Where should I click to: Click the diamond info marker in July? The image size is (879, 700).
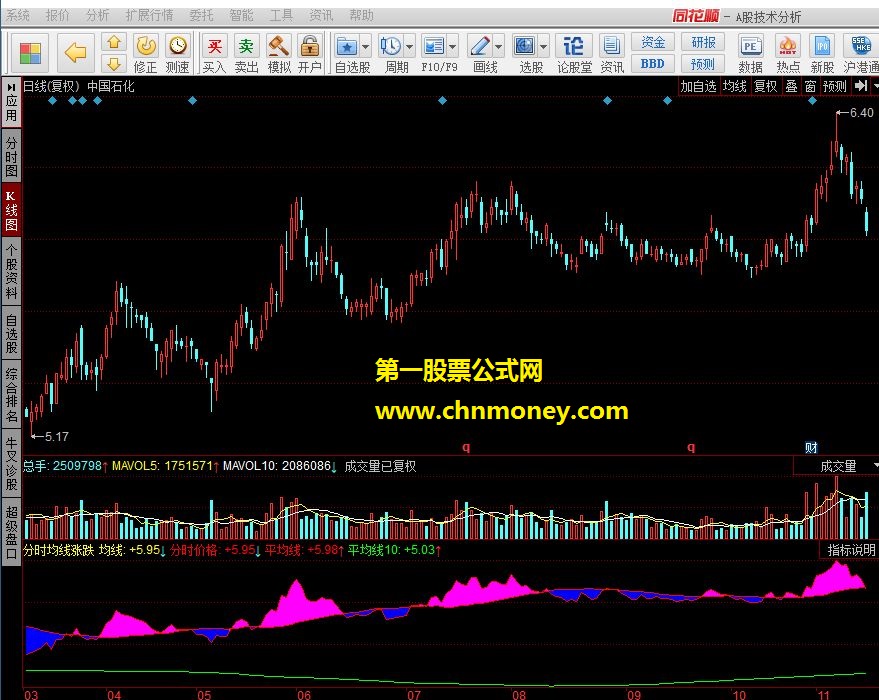[442, 100]
